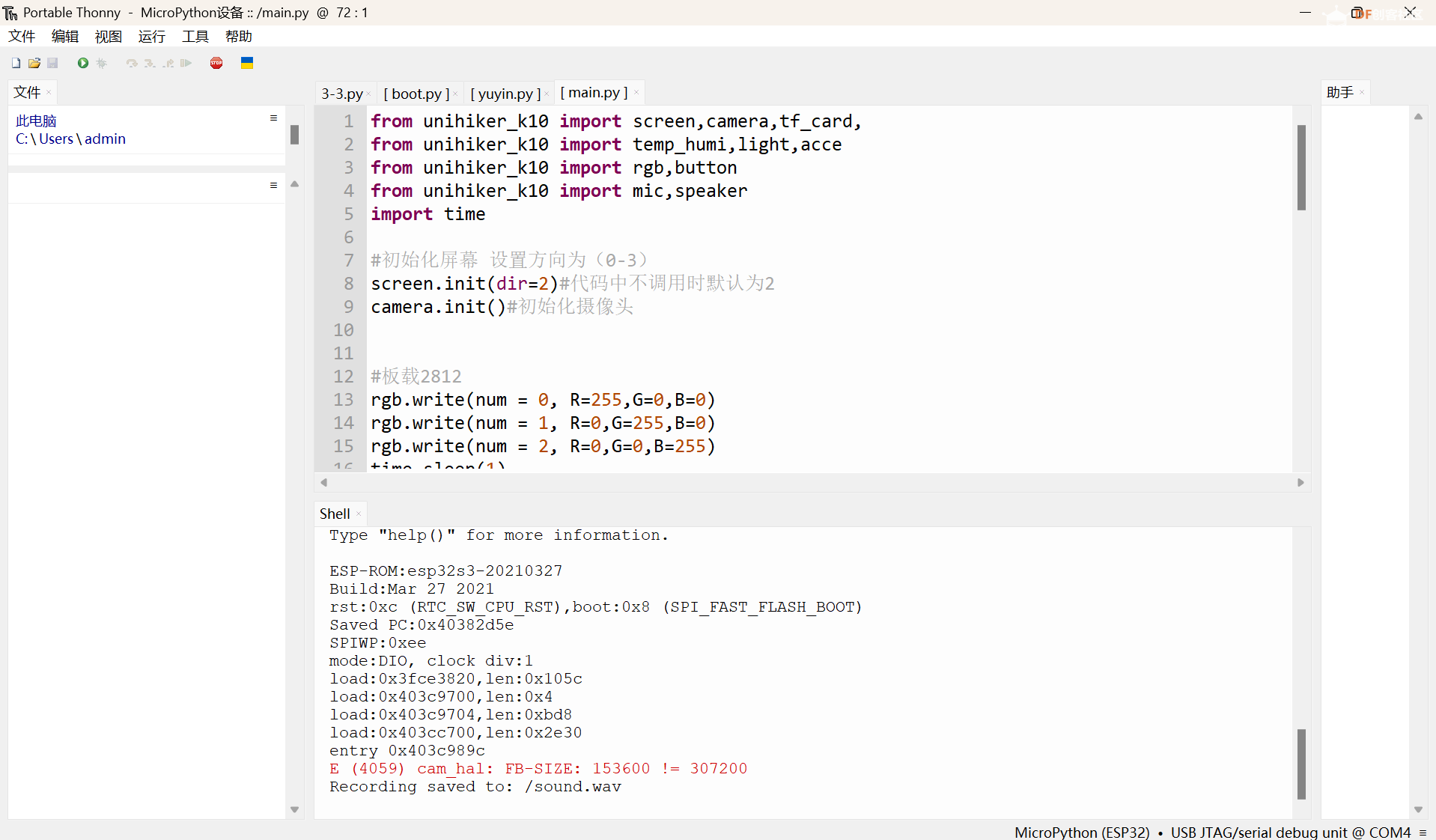This screenshot has height=840, width=1436.
Task: Click line 14 rgb.write G=255 code
Action: [x=543, y=423]
